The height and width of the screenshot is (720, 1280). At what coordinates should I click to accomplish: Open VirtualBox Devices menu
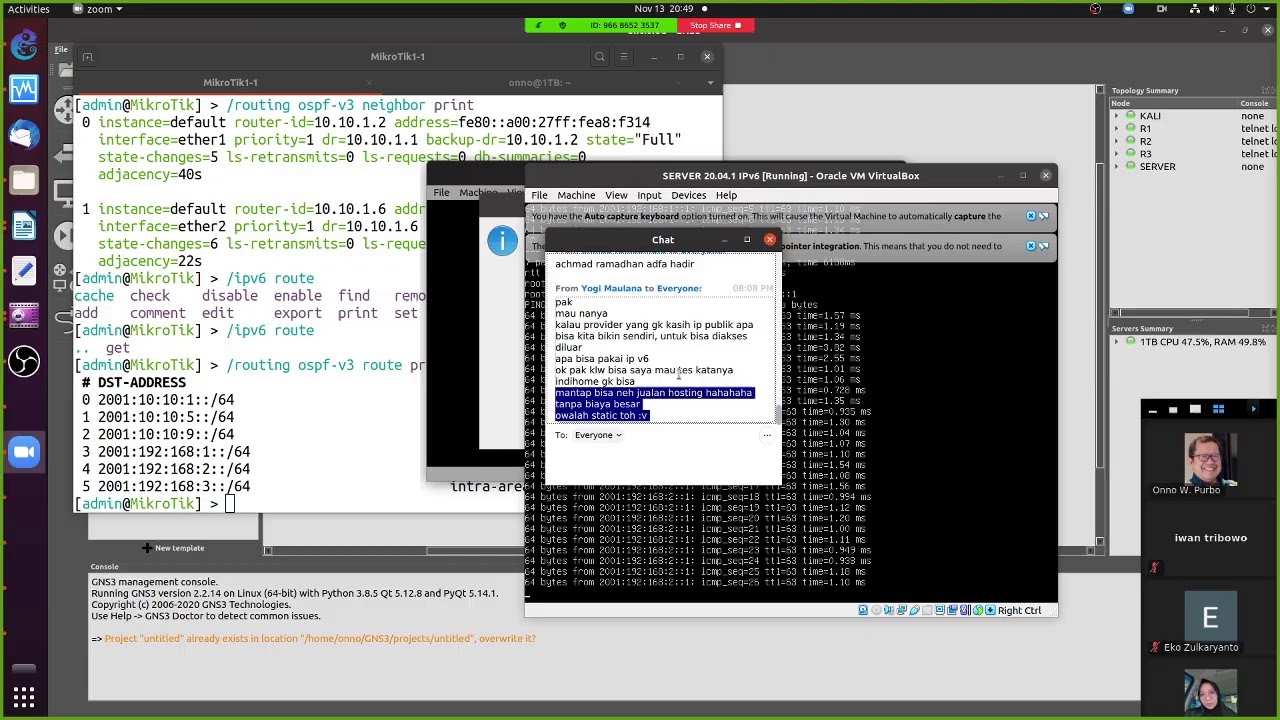[688, 195]
